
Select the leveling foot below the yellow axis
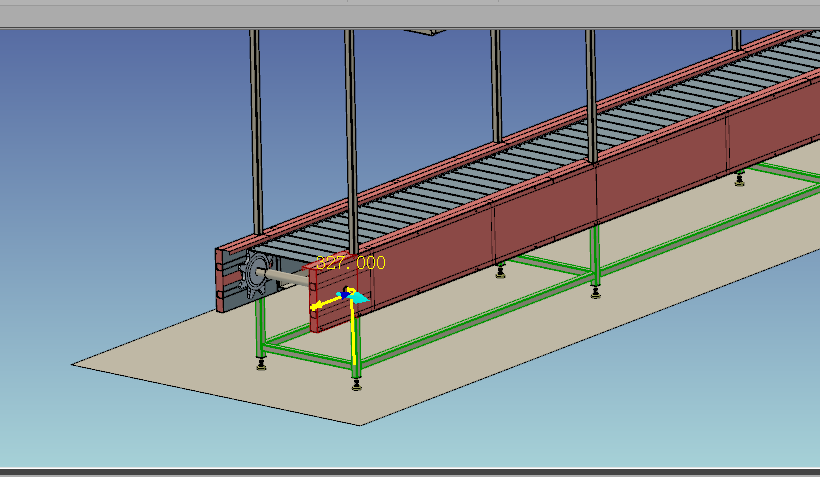[357, 385]
